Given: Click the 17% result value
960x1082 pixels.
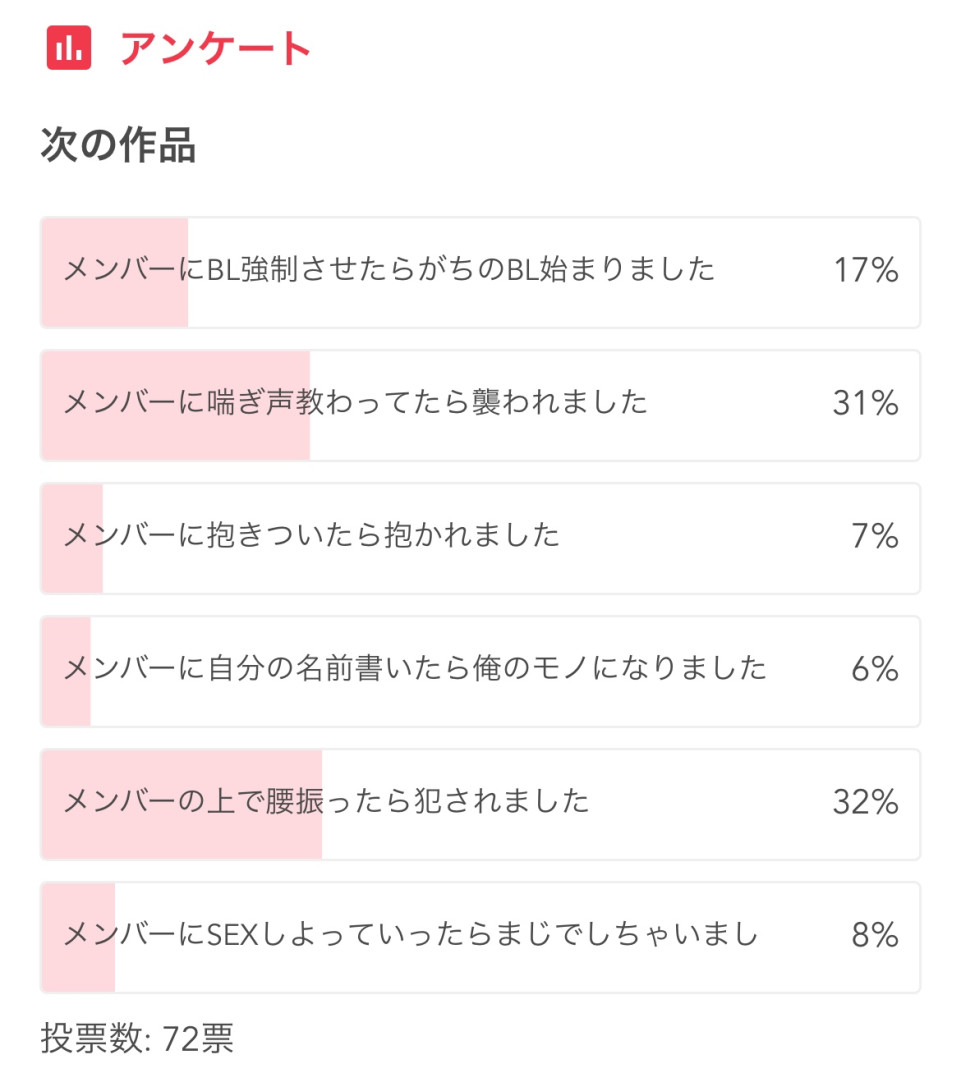Looking at the screenshot, I should click(x=865, y=270).
